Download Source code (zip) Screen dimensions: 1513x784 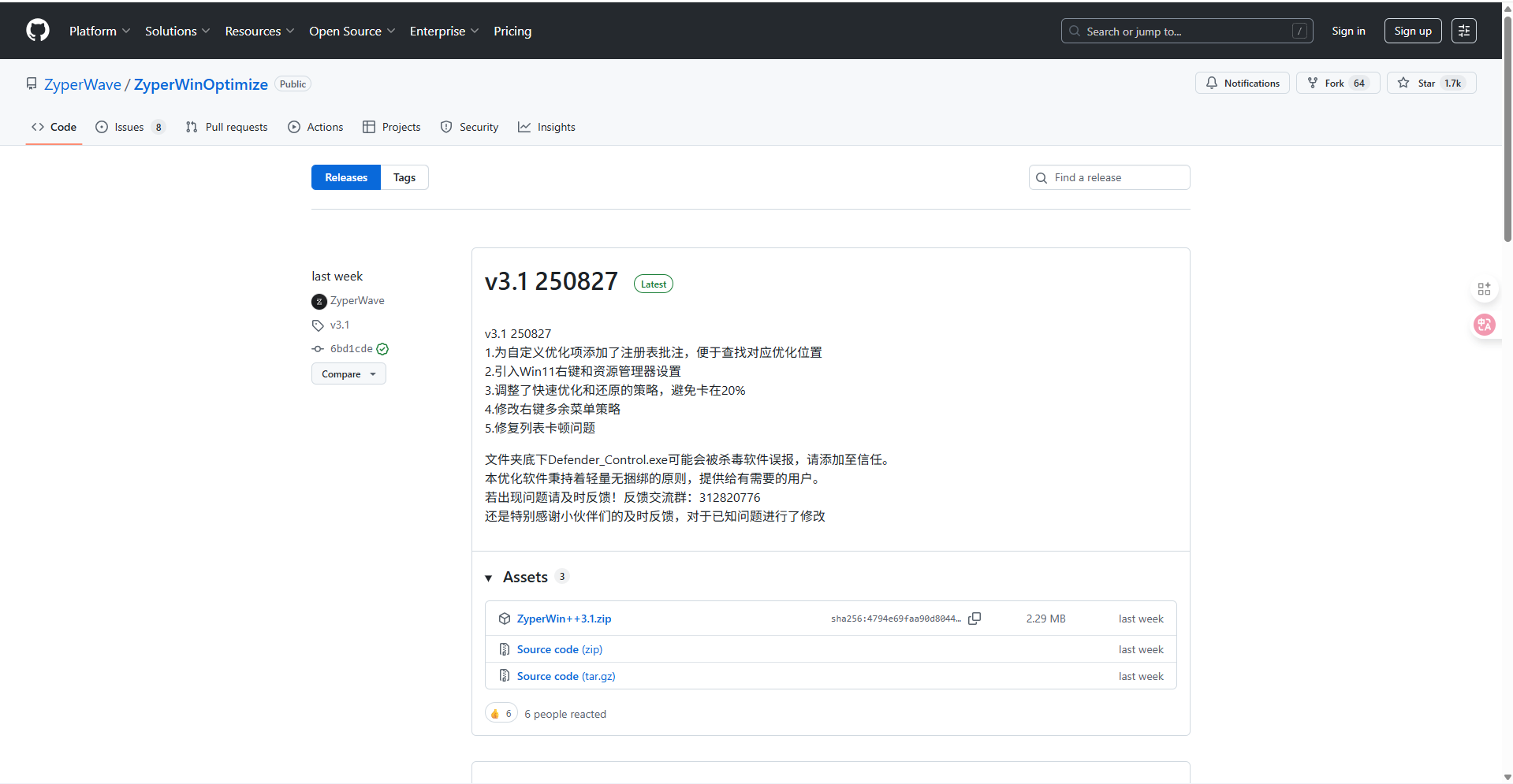[x=560, y=649]
